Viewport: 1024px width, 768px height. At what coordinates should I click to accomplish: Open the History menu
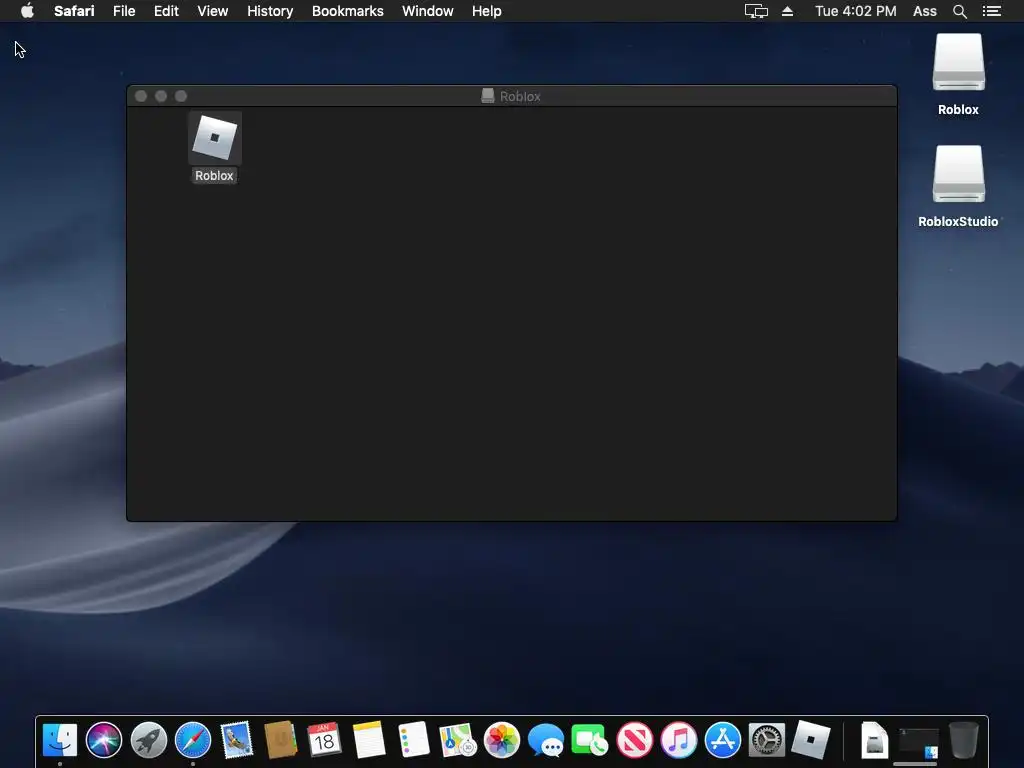(270, 11)
